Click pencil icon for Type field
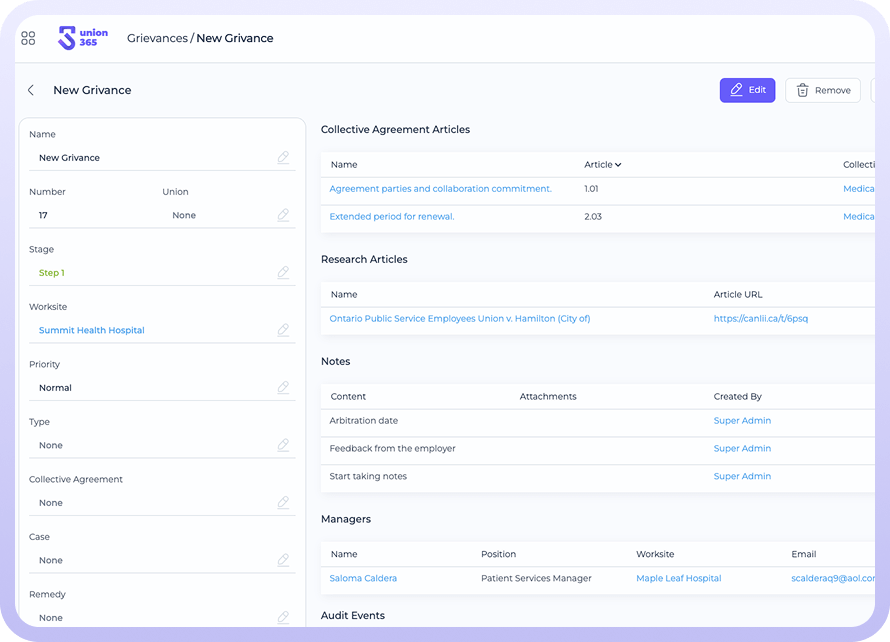Viewport: 890px width, 642px height. tap(284, 445)
